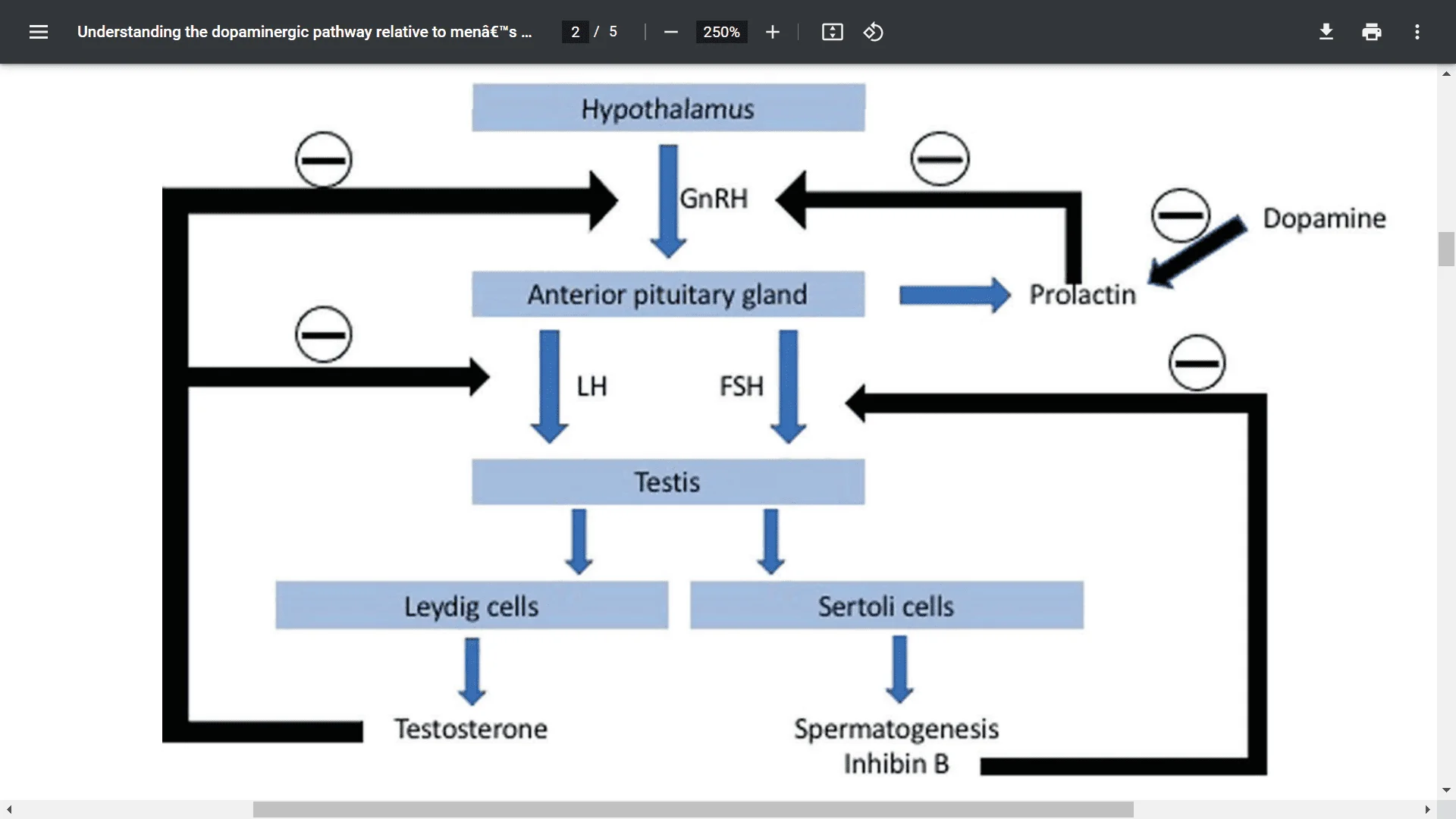Click total page count 5

point(613,32)
